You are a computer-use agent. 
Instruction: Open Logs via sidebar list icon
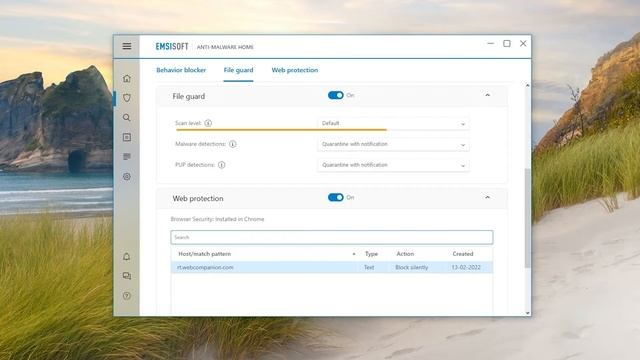point(127,157)
